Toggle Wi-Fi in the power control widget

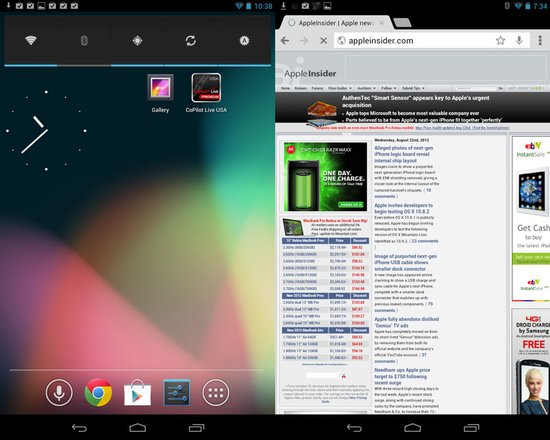31,40
